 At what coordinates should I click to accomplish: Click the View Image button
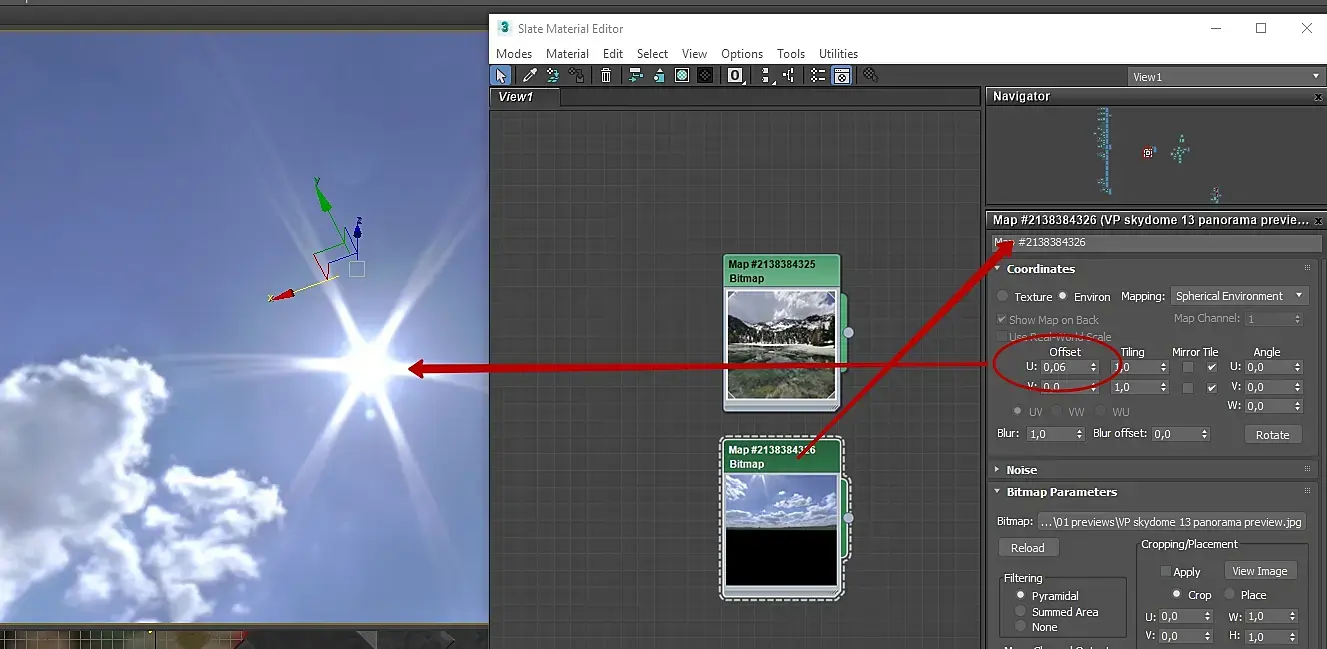(1260, 571)
